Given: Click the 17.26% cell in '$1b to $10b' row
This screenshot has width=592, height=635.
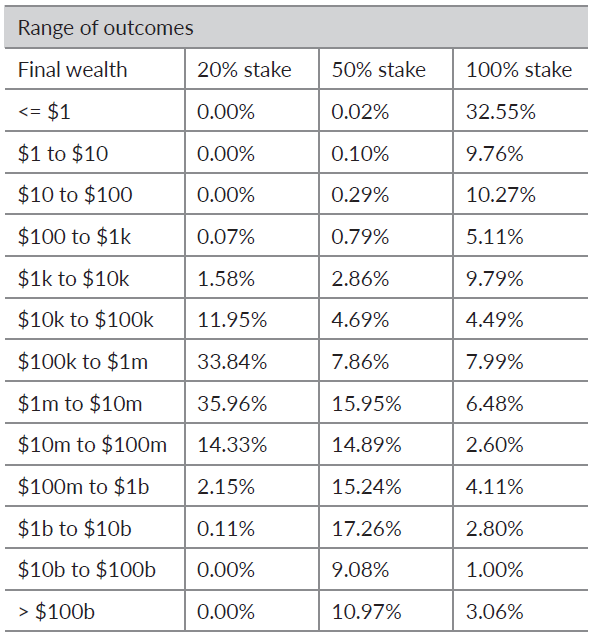Looking at the screenshot, I should [366, 528].
